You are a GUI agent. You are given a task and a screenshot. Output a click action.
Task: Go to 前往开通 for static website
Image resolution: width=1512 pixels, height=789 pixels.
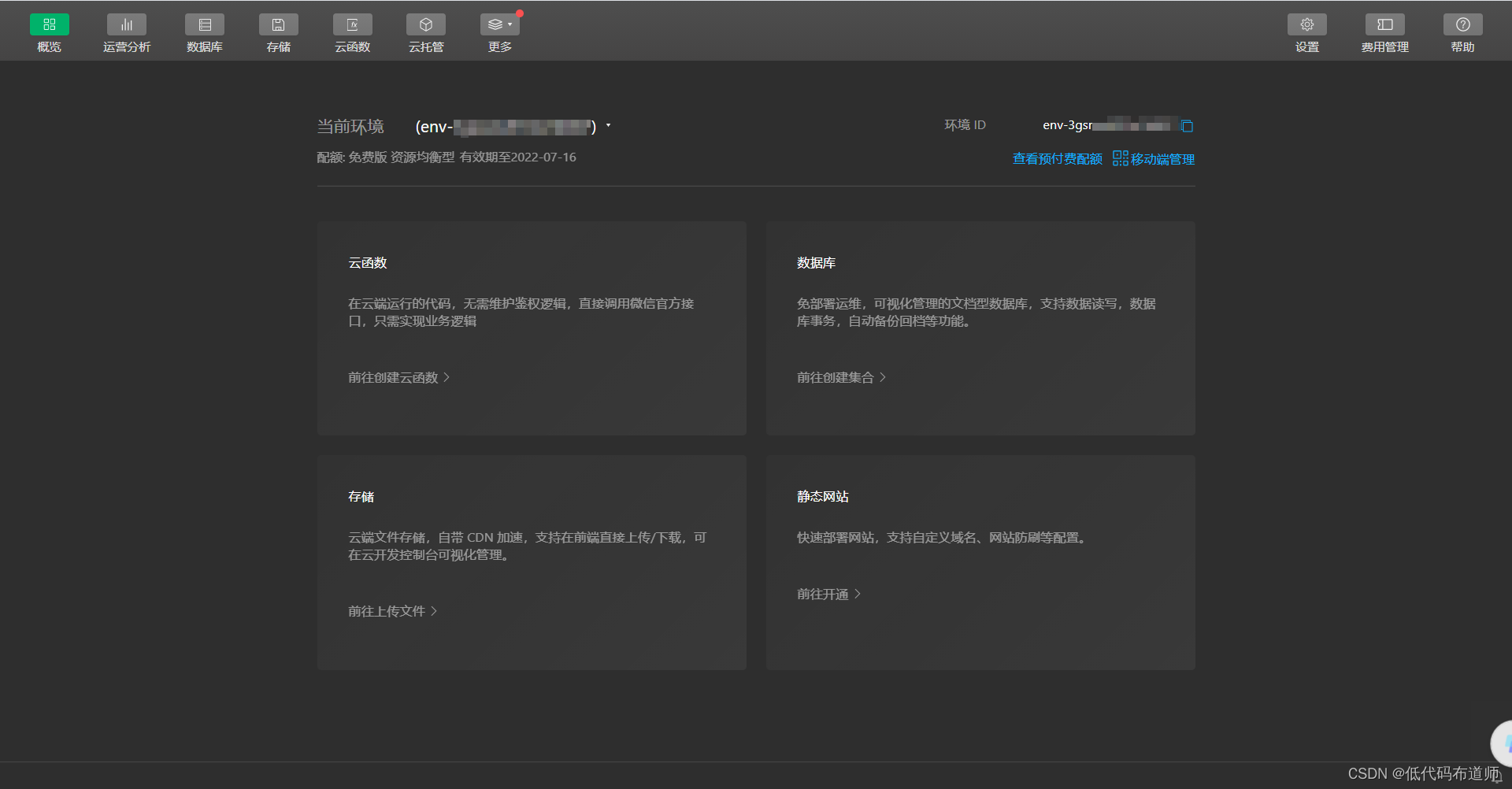pyautogui.click(x=829, y=595)
